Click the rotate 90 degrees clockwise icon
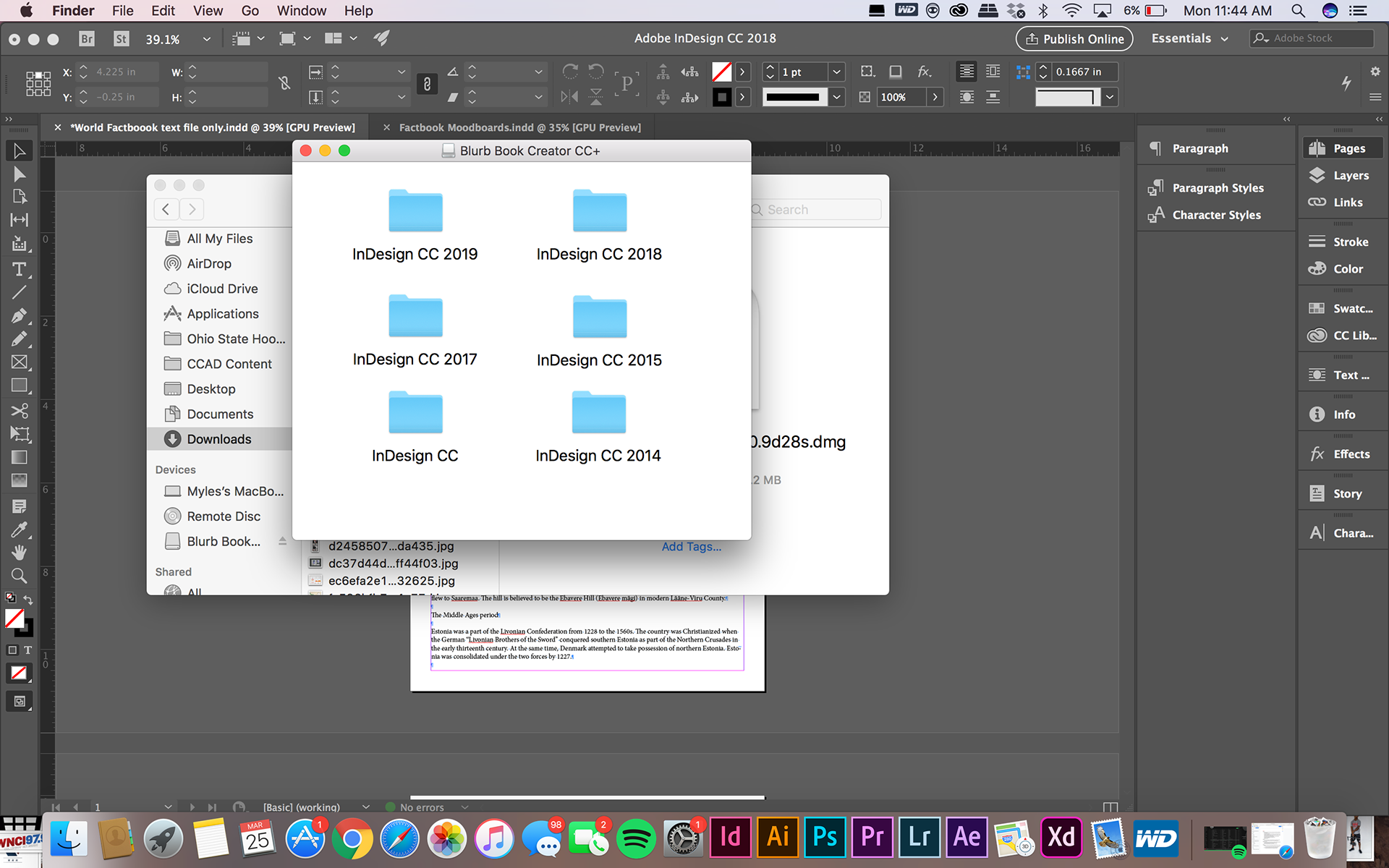The height and width of the screenshot is (868, 1389). 570,72
